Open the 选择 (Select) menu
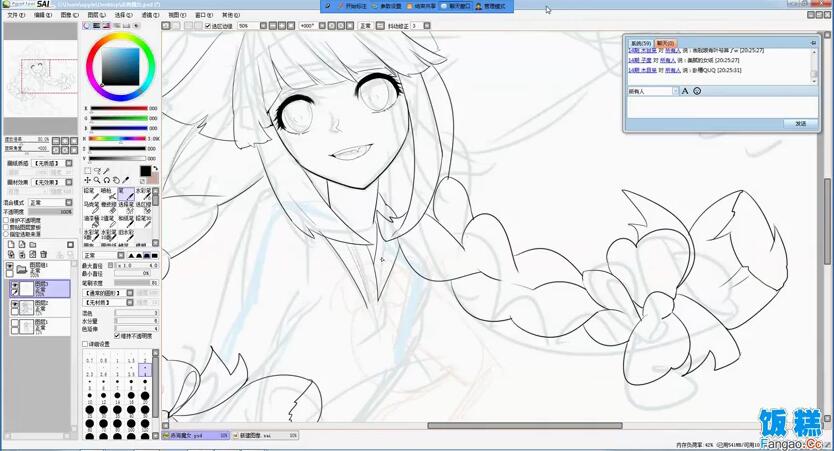Viewport: 834px width, 451px height. click(x=123, y=15)
